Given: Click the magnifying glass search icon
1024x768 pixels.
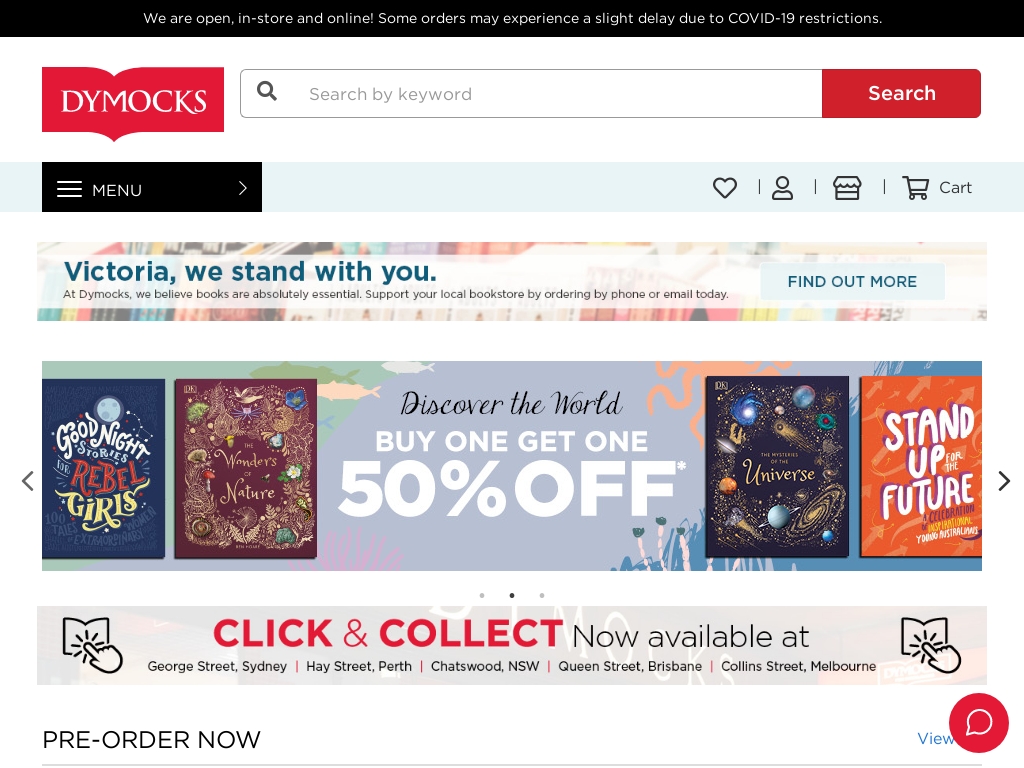Looking at the screenshot, I should coord(266,91).
